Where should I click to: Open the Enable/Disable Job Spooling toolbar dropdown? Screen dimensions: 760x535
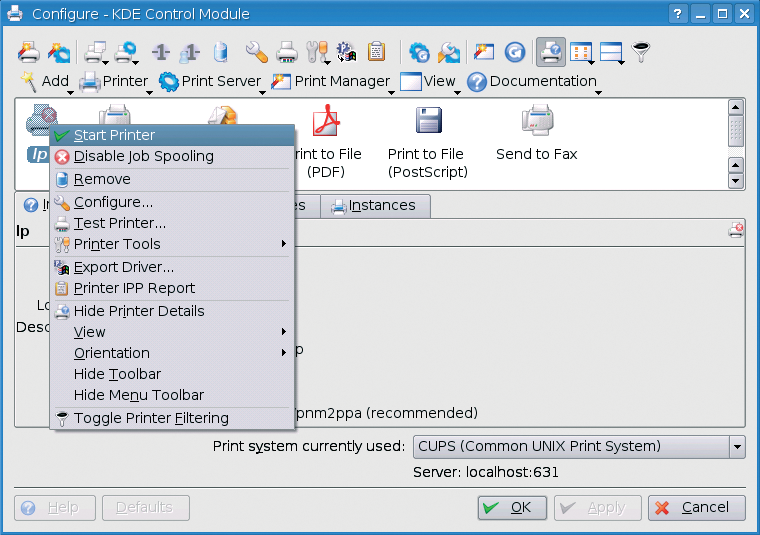coord(127,52)
